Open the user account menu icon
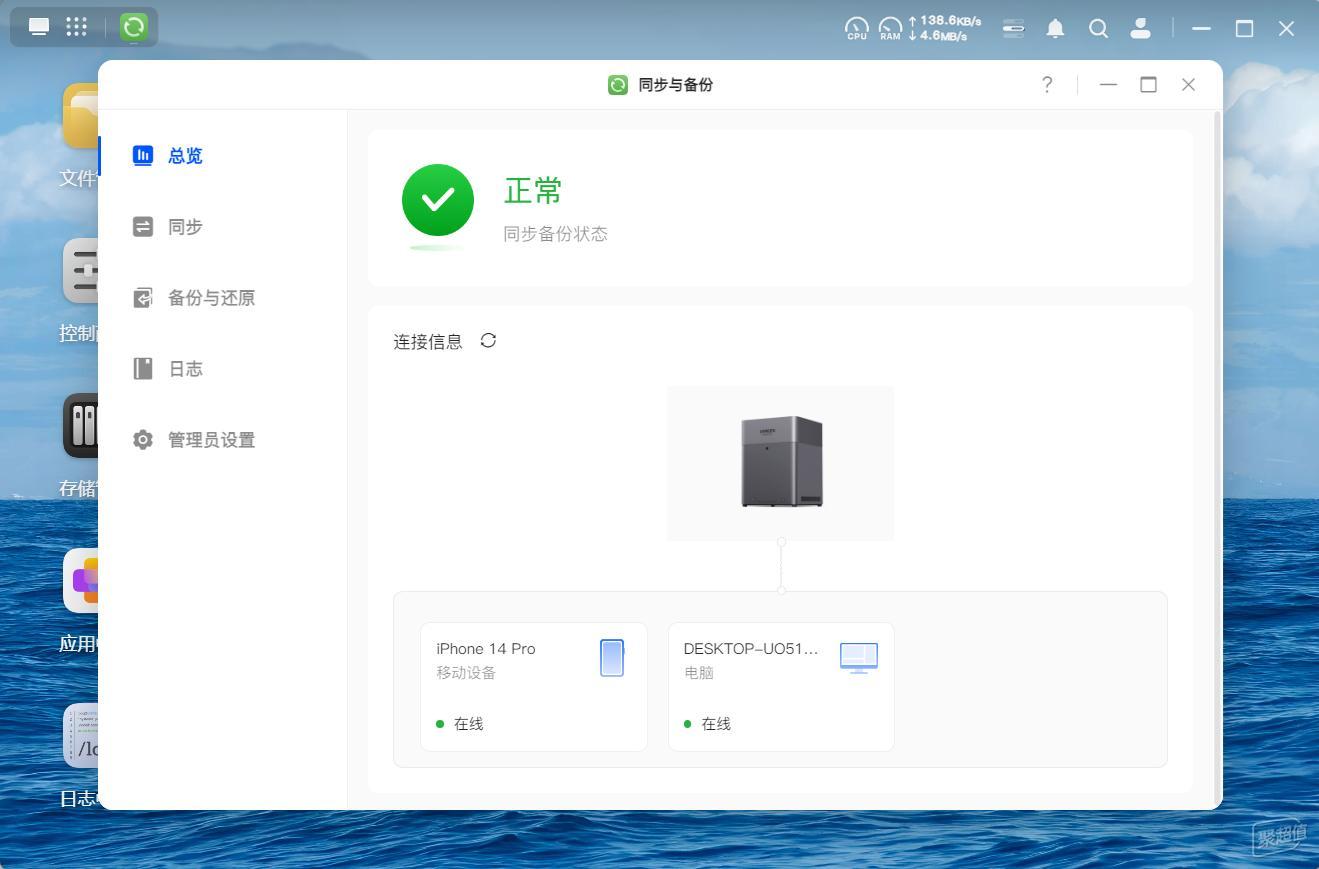Viewport: 1319px width, 869px height. pyautogui.click(x=1140, y=28)
